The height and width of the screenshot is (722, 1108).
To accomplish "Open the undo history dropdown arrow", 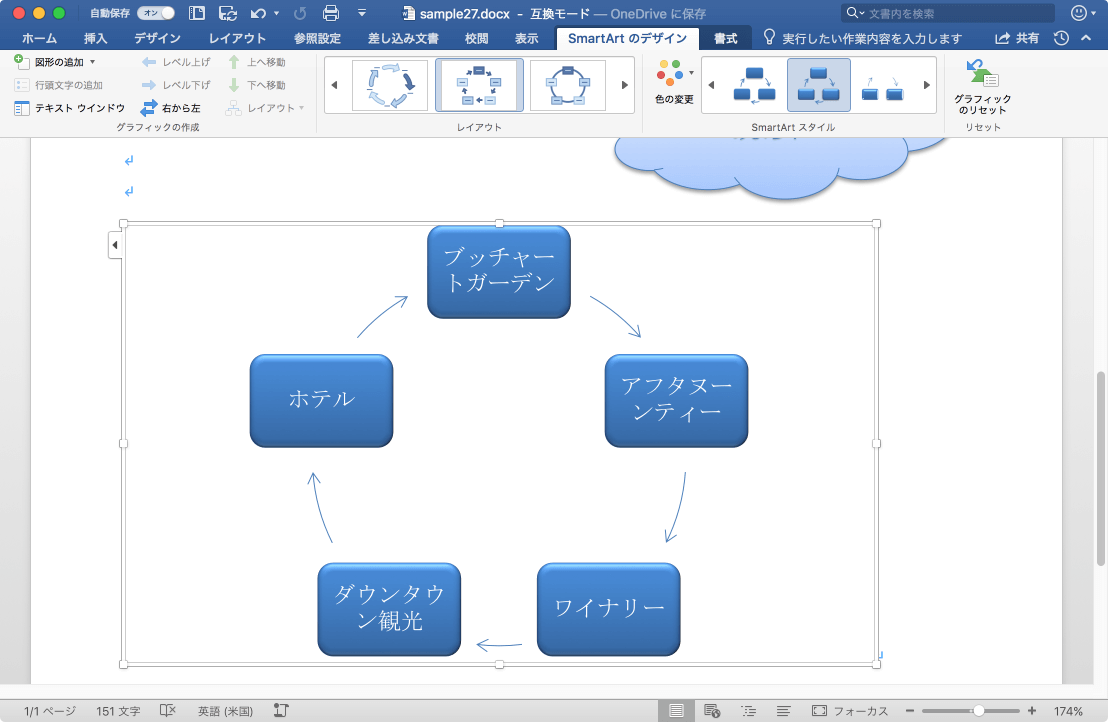I will pyautogui.click(x=276, y=13).
